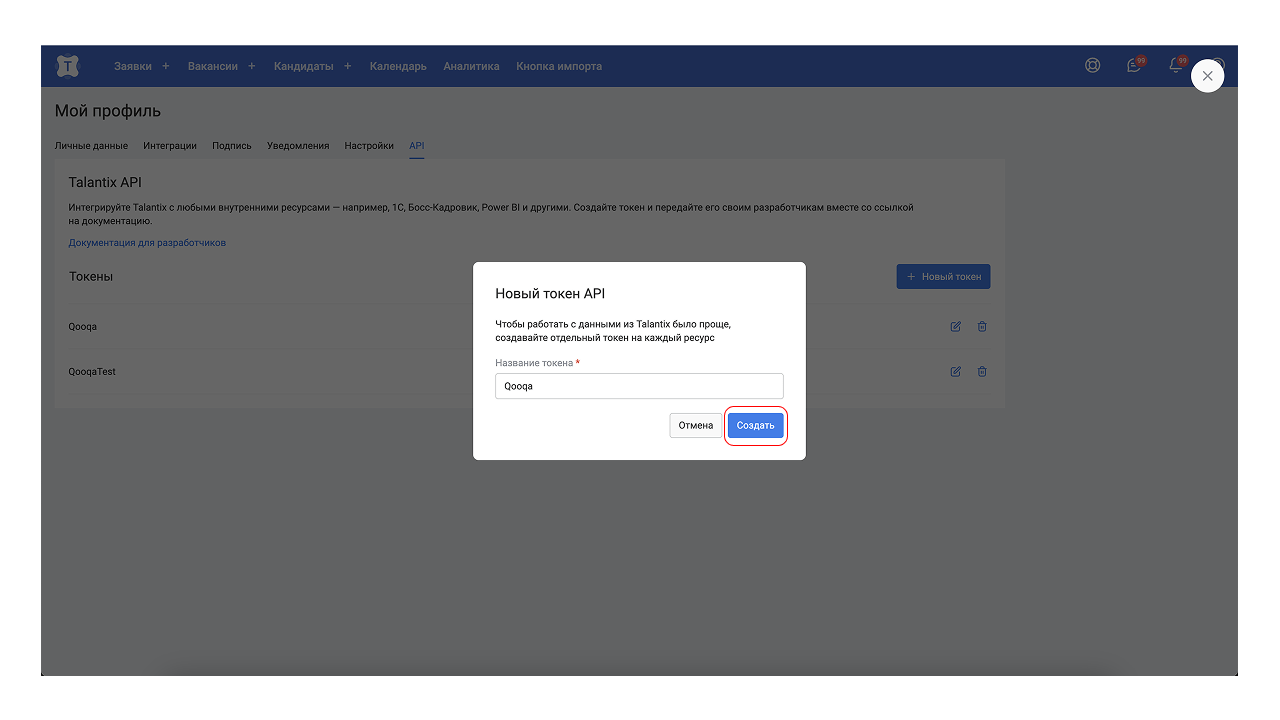Click the Новый токен API dialog title
Image resolution: width=1280 pixels, height=720 pixels.
[550, 294]
